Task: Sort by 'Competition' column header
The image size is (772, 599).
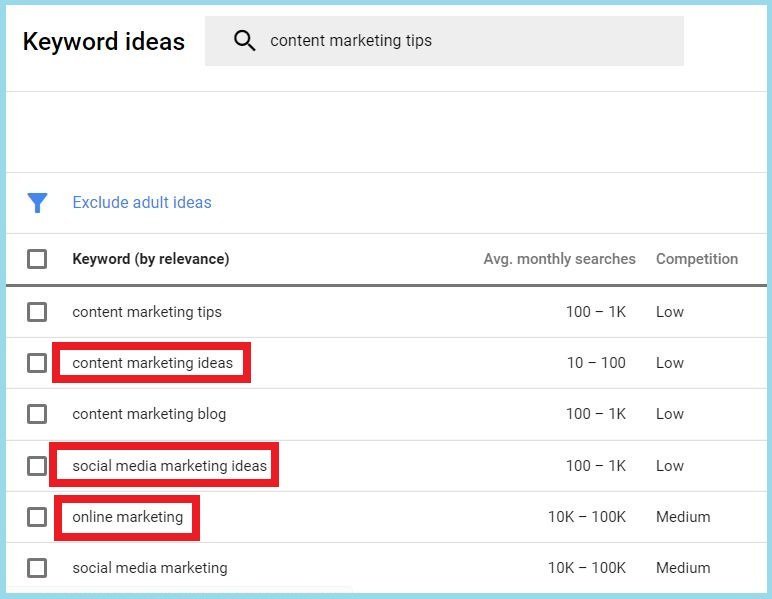Action: (697, 259)
